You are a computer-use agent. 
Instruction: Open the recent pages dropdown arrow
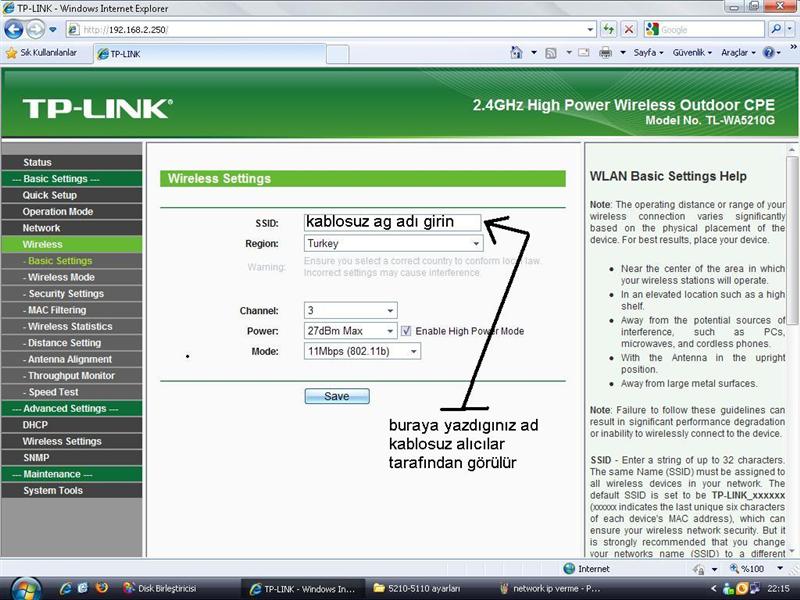(53, 30)
